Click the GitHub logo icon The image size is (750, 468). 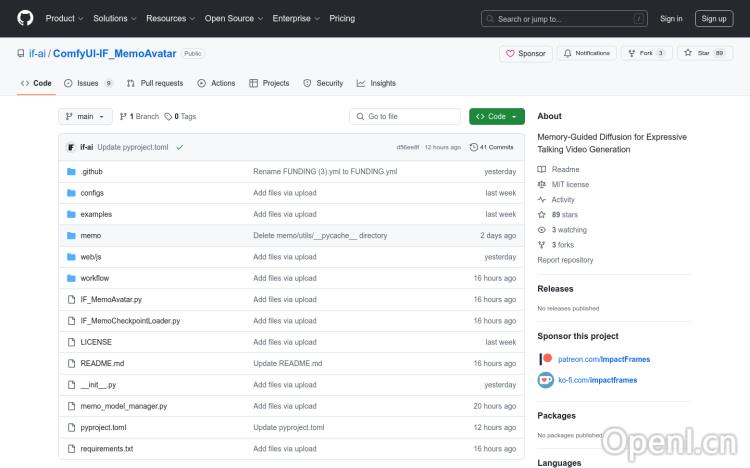coord(25,18)
